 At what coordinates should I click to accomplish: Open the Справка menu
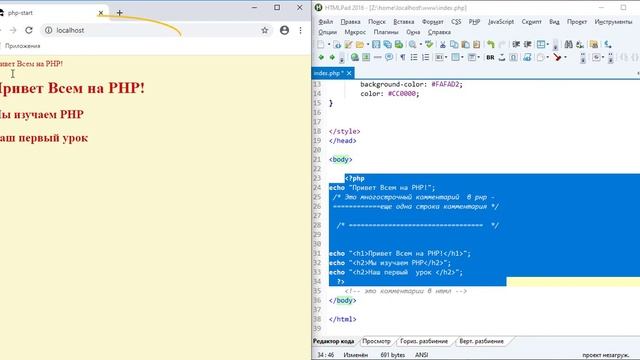pos(439,32)
